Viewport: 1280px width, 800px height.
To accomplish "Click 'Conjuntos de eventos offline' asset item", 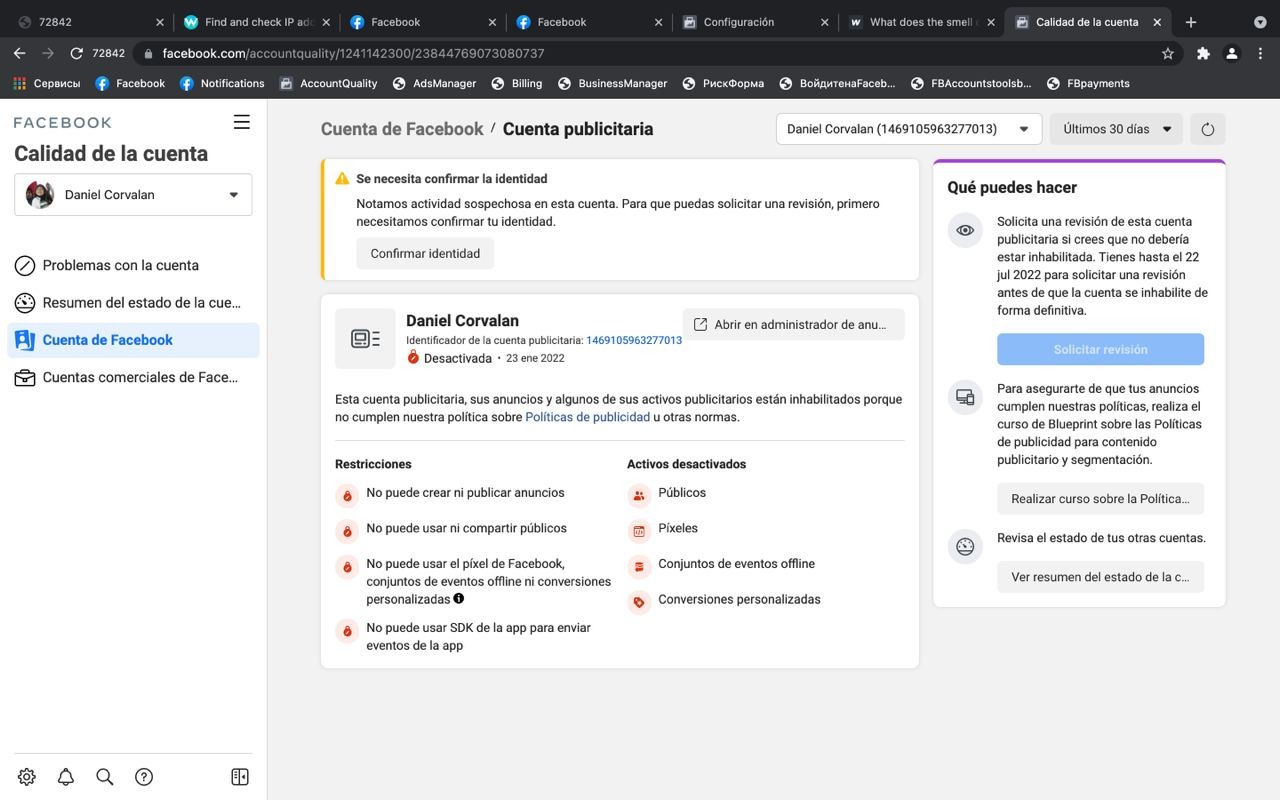I will 736,564.
